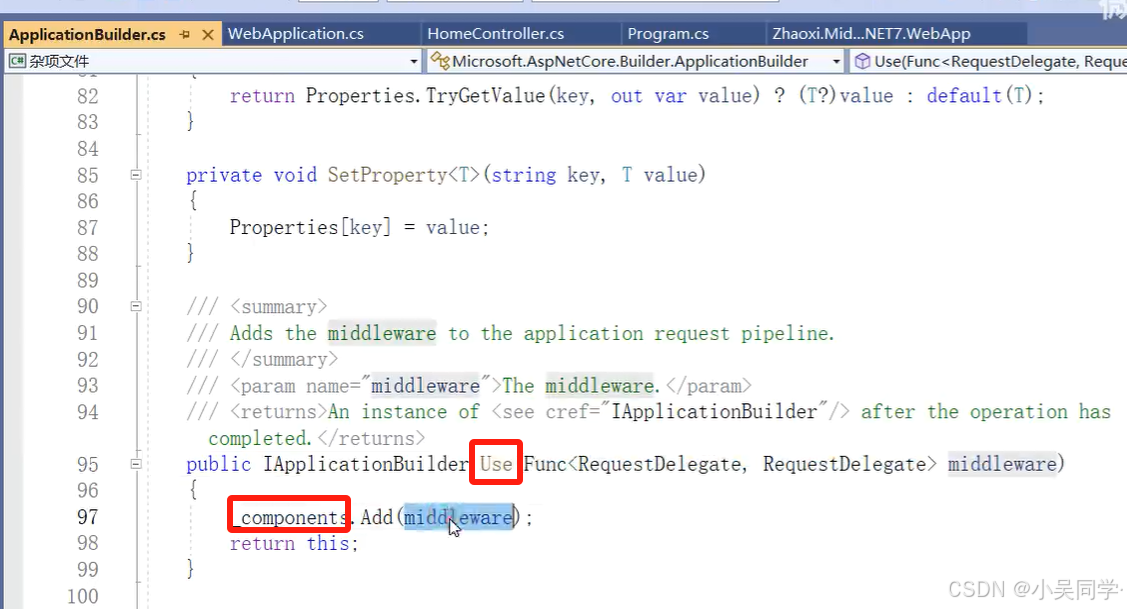The width and height of the screenshot is (1127, 609).
Task: Toggle the pin on ApplicationBuilder.cs tab
Action: point(185,35)
